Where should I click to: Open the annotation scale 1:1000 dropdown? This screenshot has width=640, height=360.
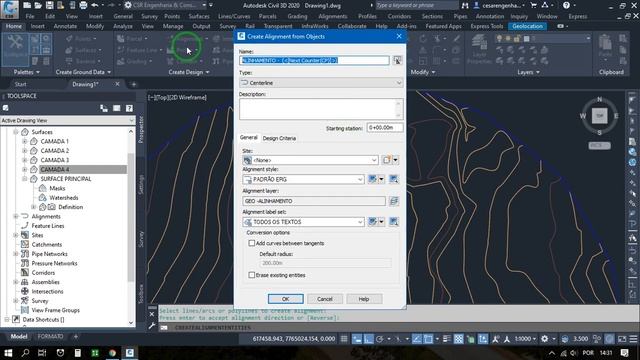coord(526,339)
